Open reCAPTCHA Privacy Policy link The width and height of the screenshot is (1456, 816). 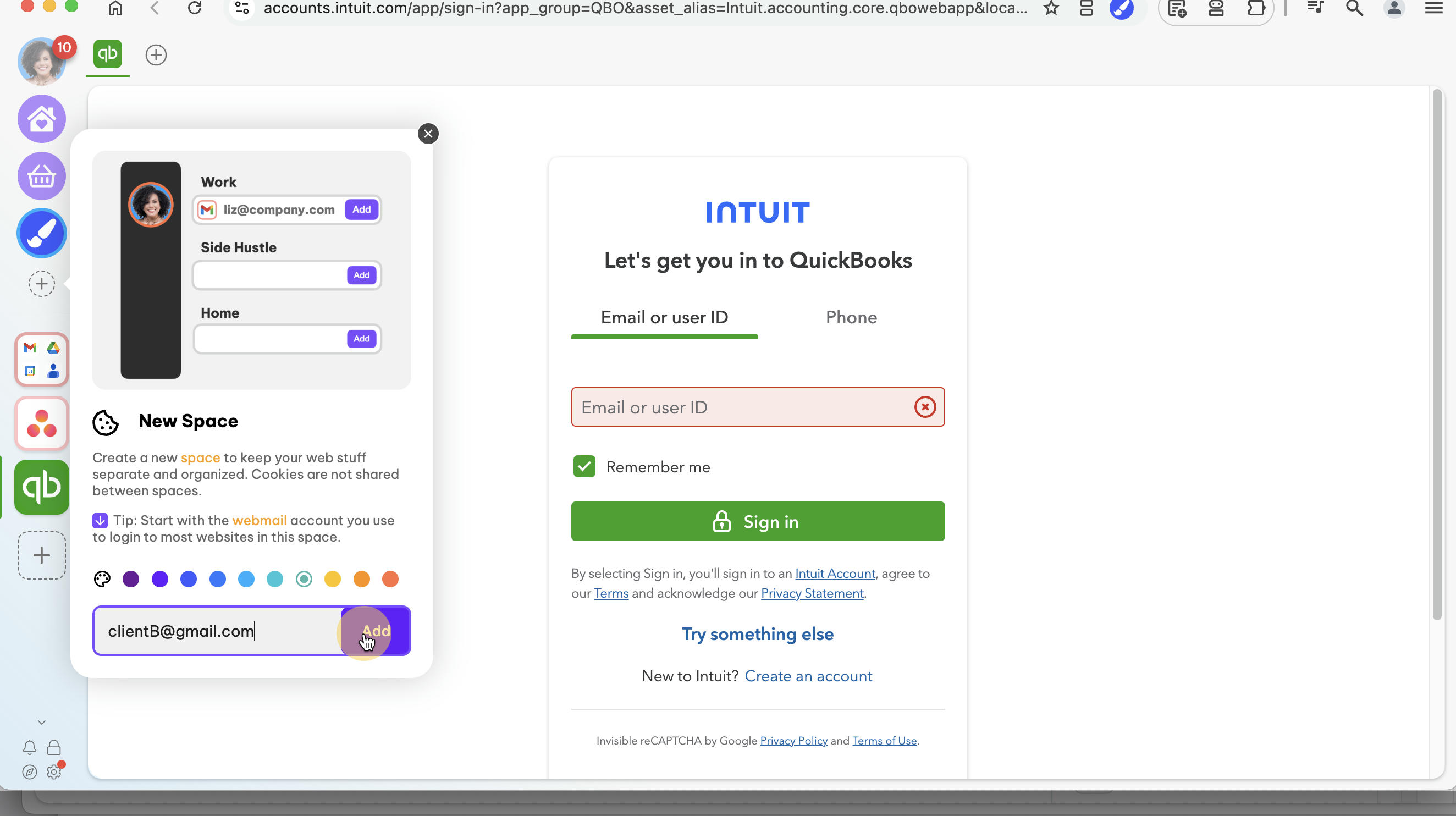point(793,740)
